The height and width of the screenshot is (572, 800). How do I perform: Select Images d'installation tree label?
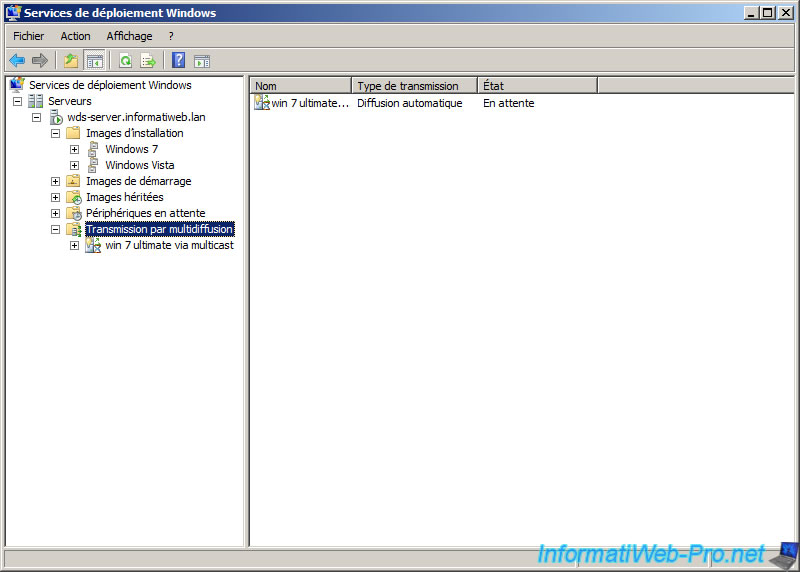[x=135, y=133]
